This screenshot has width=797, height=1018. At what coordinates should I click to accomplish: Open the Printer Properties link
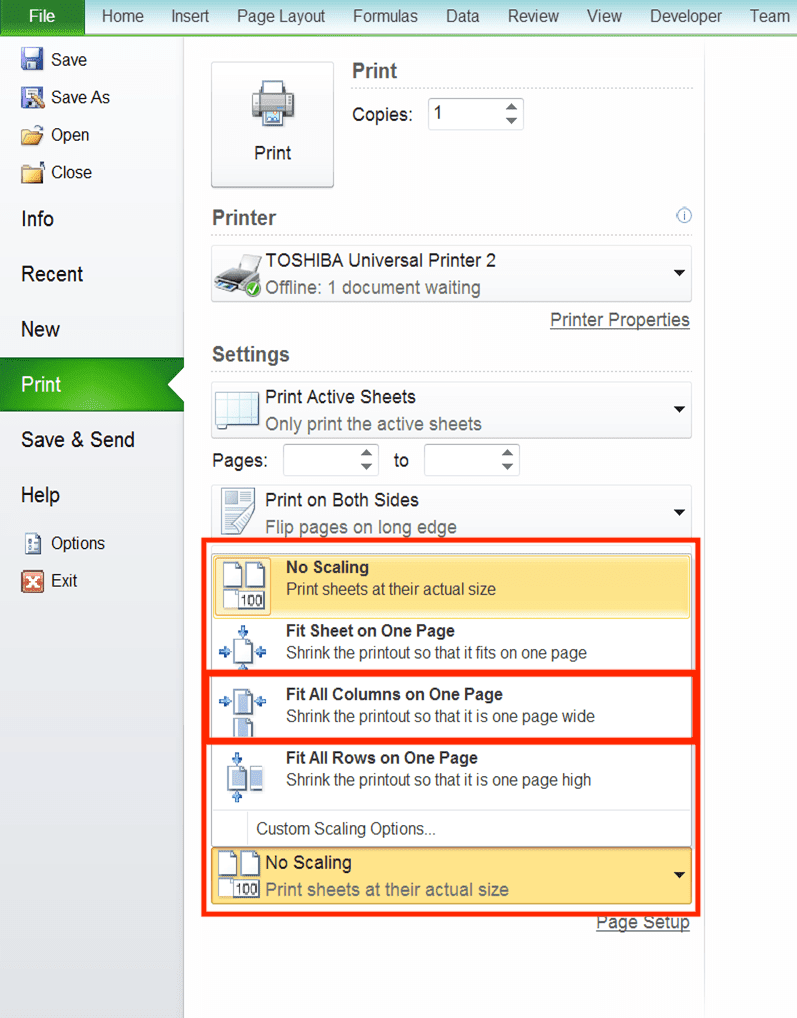click(620, 320)
